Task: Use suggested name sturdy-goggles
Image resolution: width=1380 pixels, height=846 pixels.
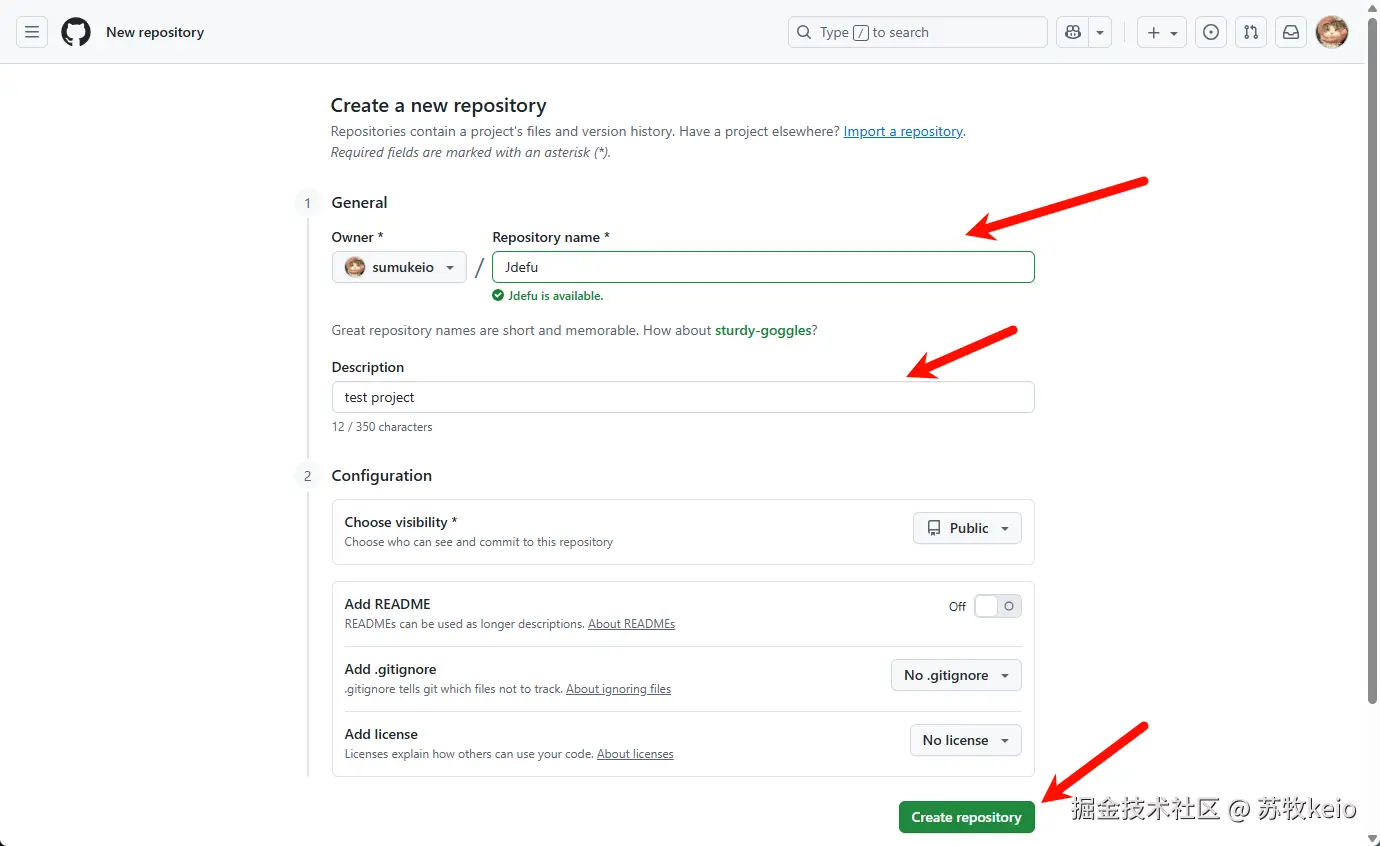Action: tap(763, 330)
